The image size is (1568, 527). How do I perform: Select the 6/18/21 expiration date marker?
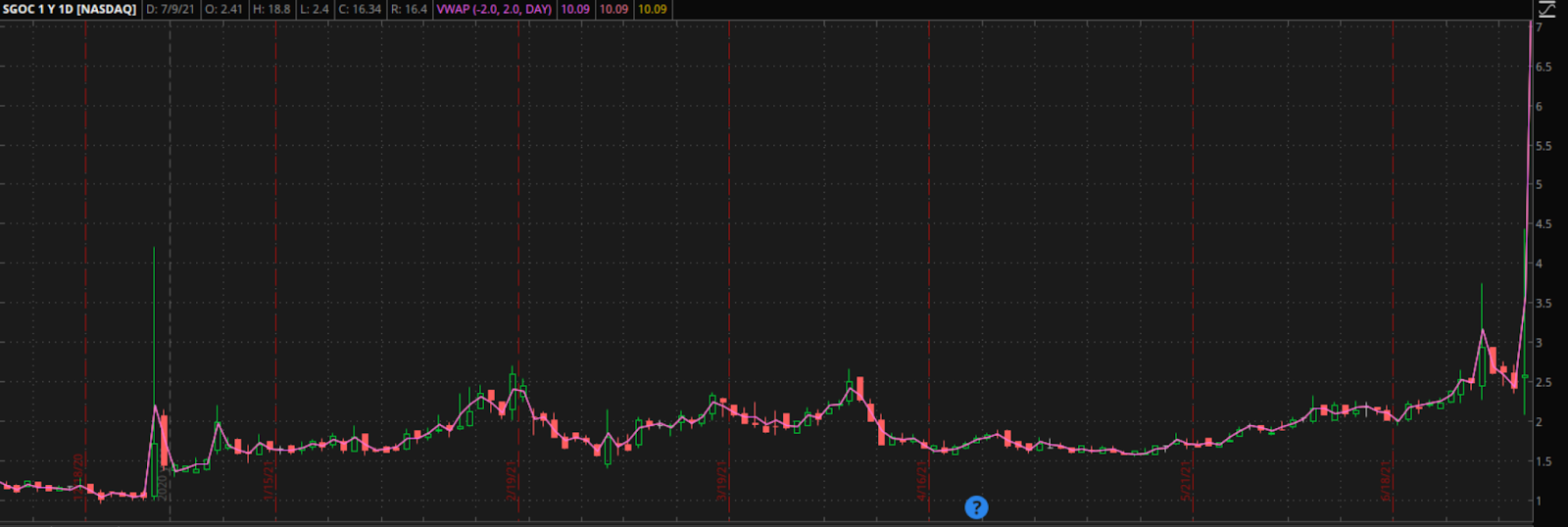point(1386,480)
